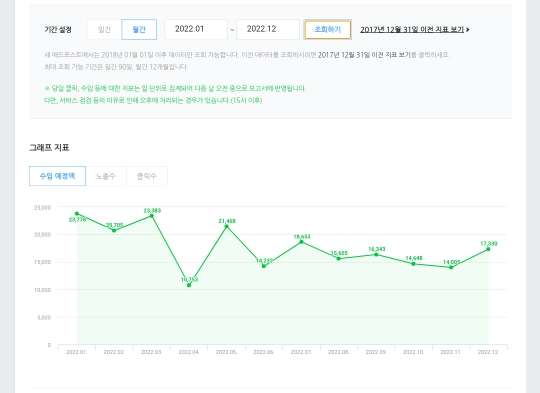This screenshot has height=393, width=540.
Task: Switch to the 클릭수 tab
Action: click(x=147, y=176)
